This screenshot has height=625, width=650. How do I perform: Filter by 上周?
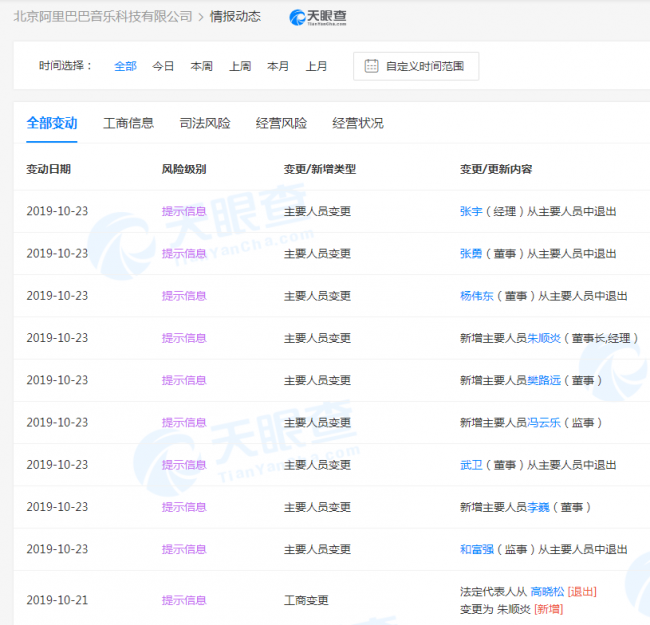pyautogui.click(x=240, y=66)
